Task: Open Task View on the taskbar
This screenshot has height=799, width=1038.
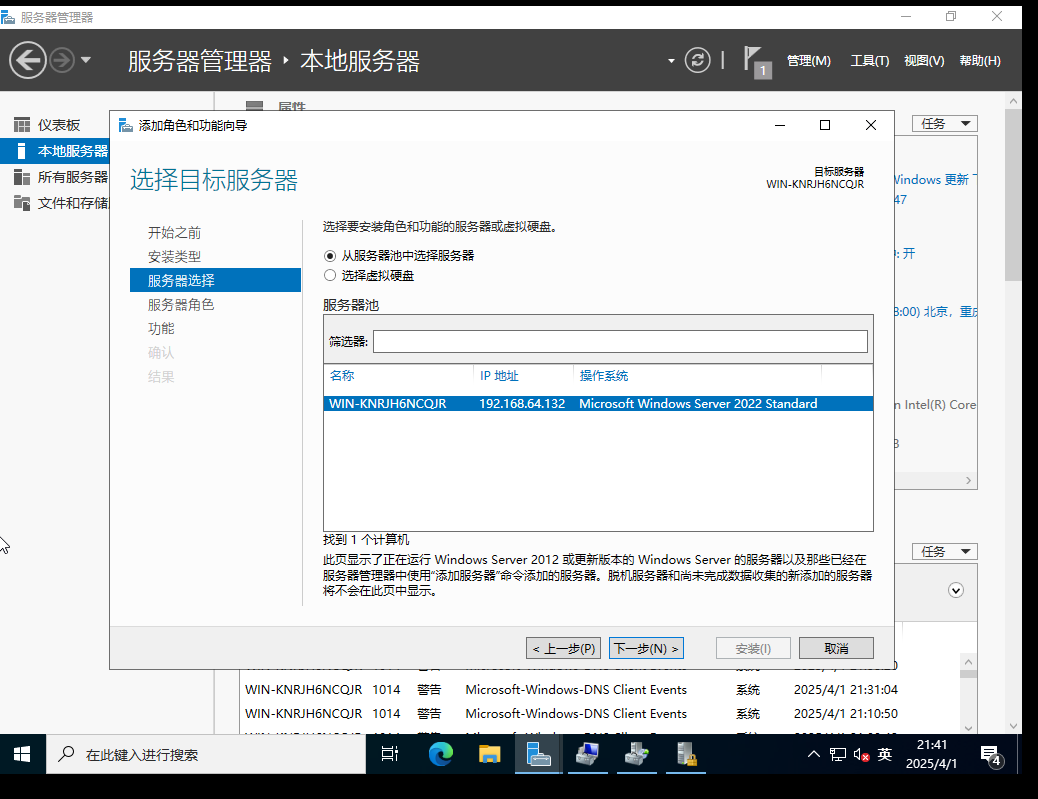Action: (x=390, y=754)
